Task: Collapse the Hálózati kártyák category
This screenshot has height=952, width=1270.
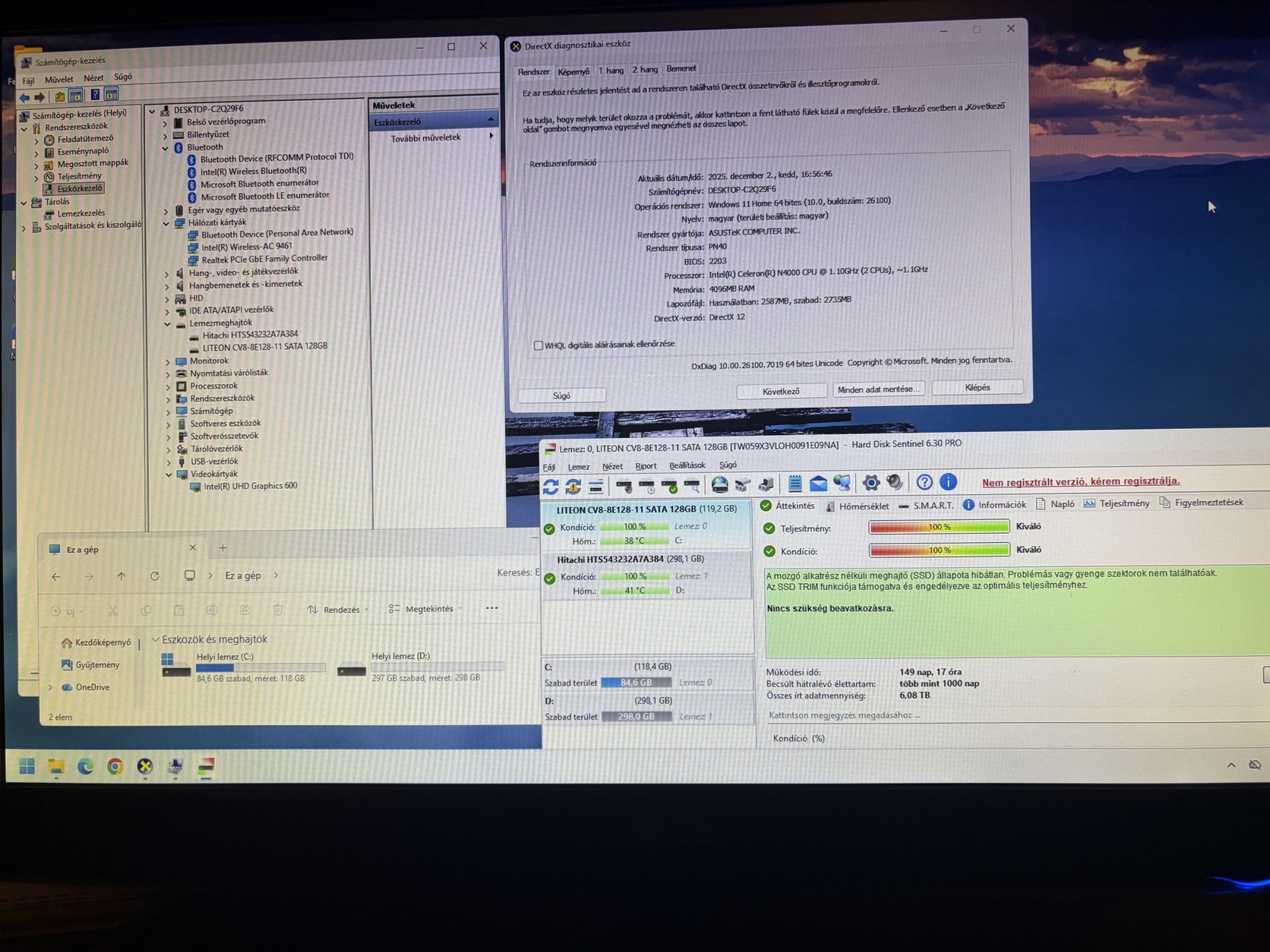Action: [x=166, y=223]
